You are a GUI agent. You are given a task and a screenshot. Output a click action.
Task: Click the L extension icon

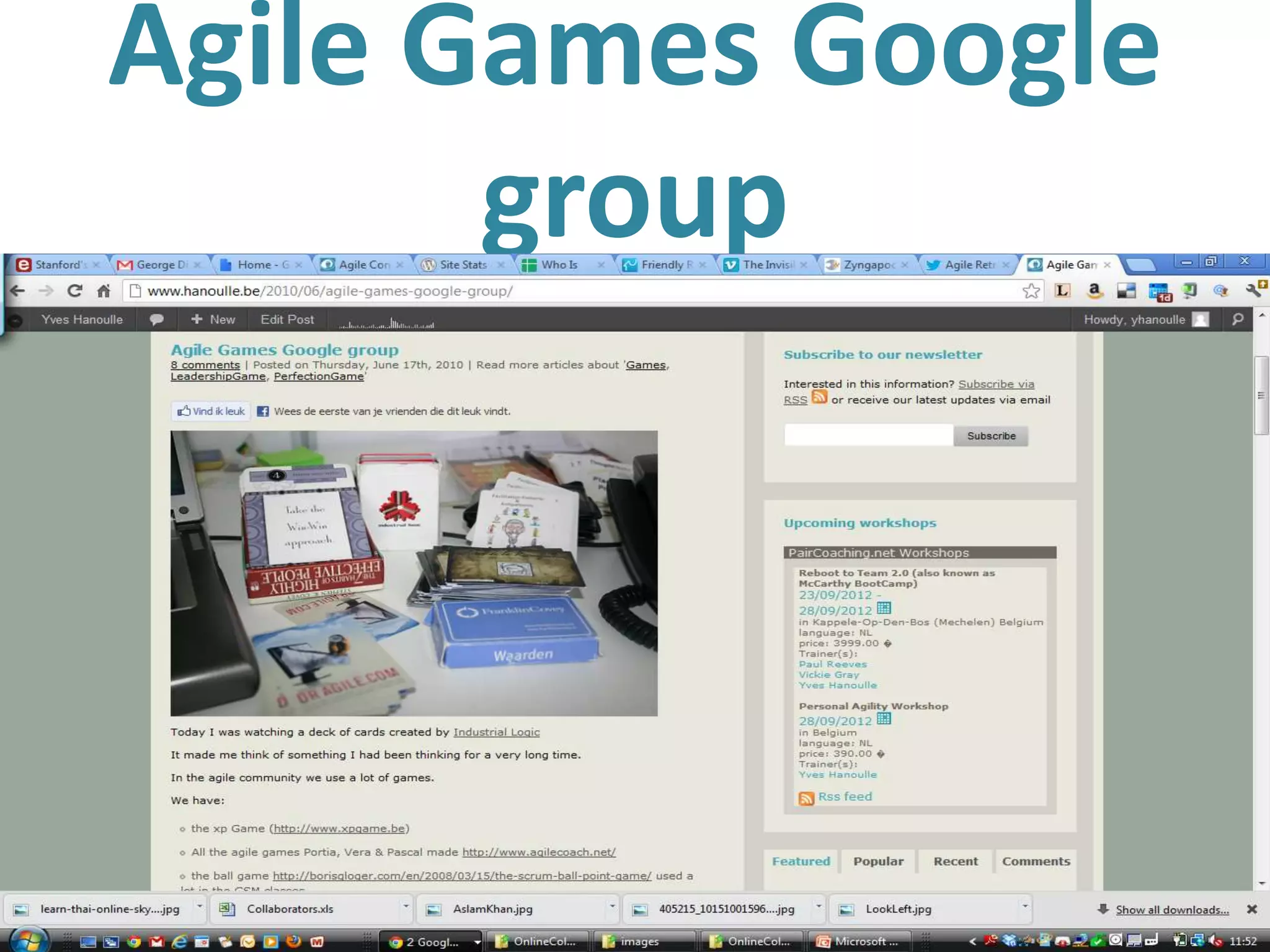point(1062,291)
